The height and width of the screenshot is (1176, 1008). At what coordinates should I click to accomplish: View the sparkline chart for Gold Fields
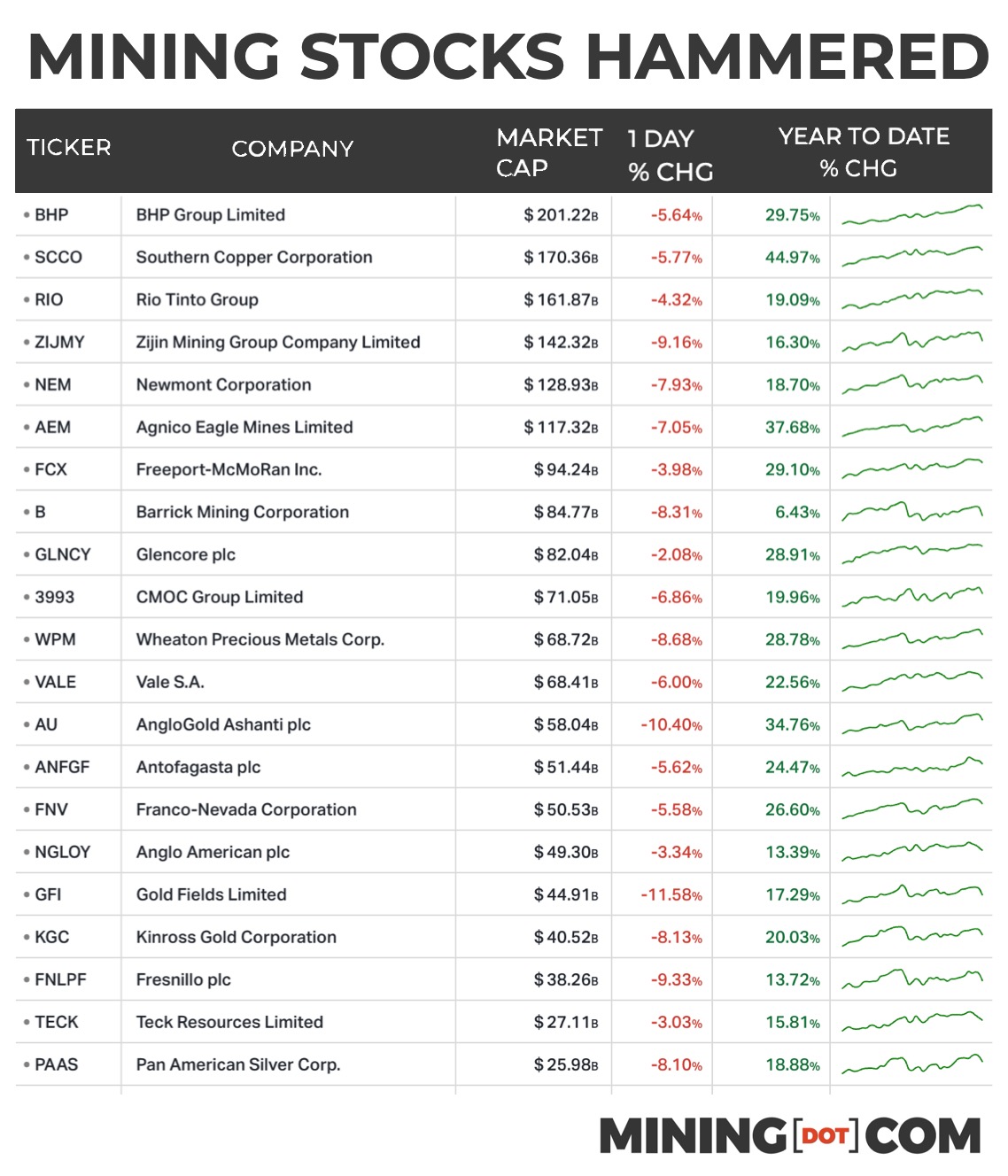[911, 894]
